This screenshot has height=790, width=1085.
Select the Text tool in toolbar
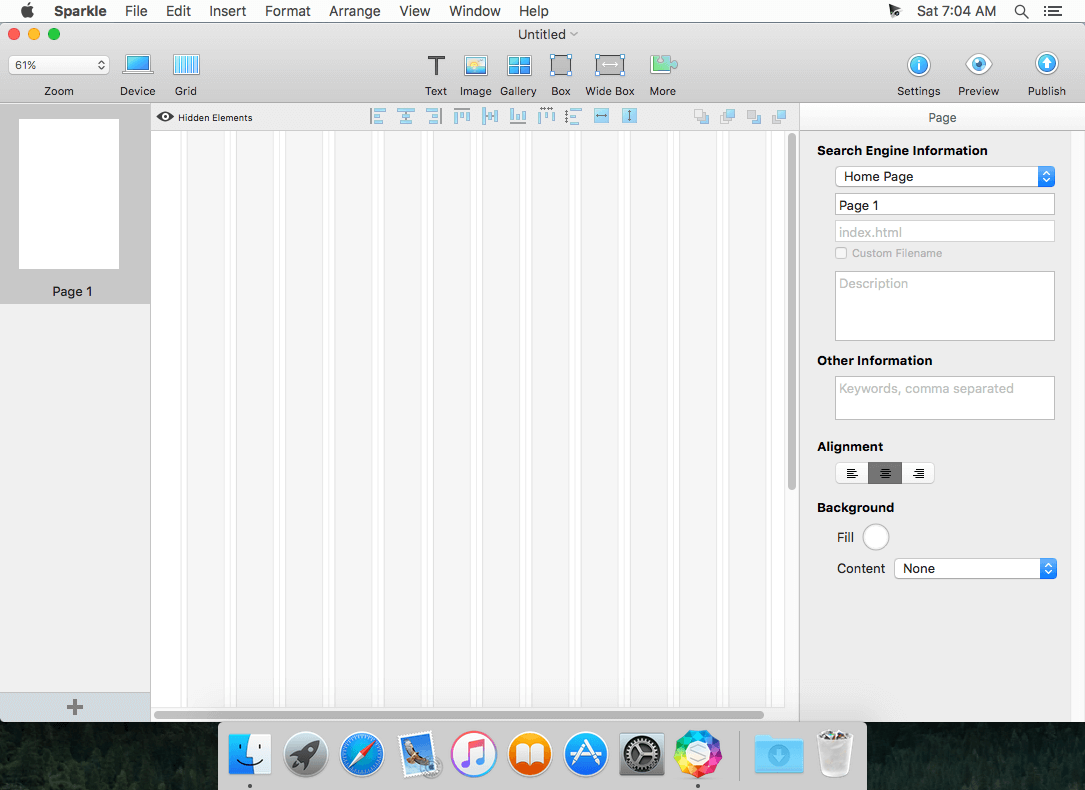pyautogui.click(x=436, y=66)
